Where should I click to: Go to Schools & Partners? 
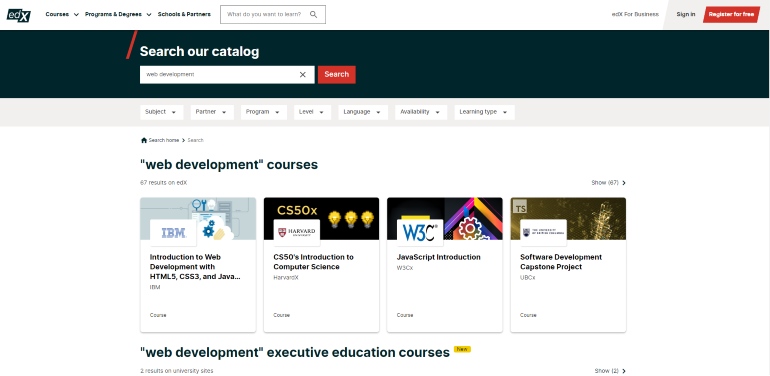coord(184,14)
